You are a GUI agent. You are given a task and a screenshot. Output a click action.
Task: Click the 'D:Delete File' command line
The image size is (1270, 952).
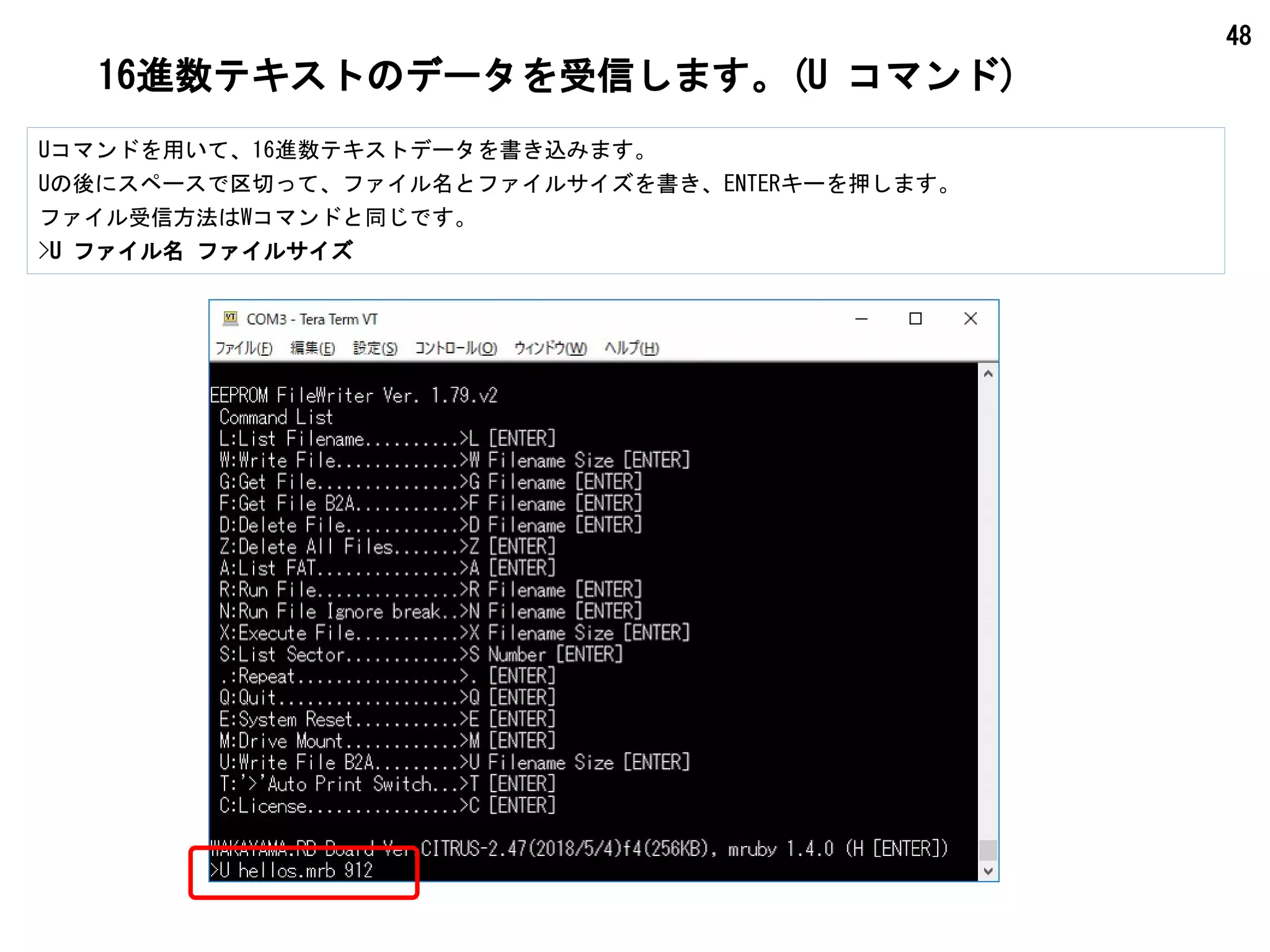[x=430, y=525]
